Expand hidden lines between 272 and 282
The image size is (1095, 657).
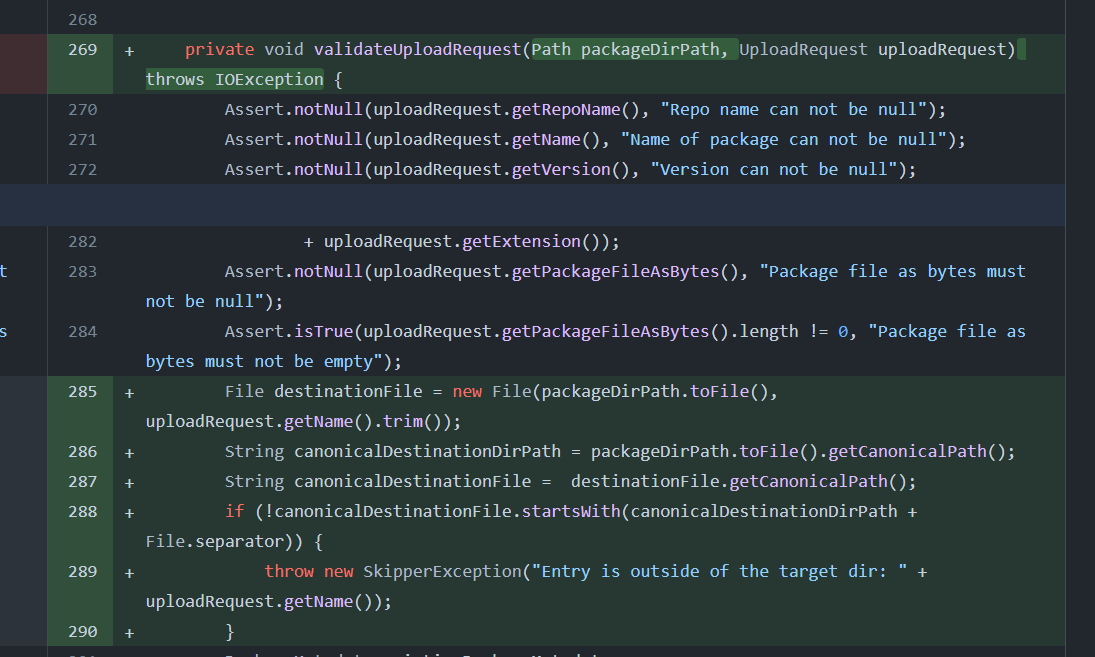[x=547, y=205]
